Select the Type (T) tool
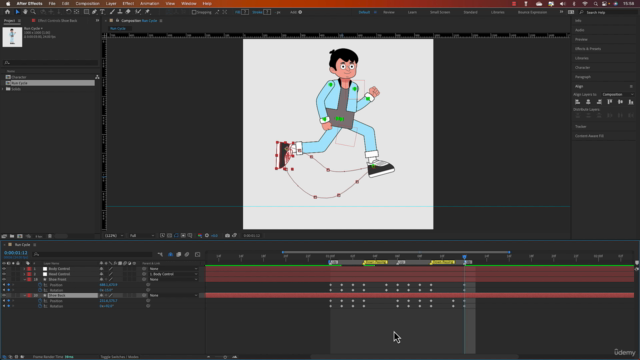Image resolution: width=640 pixels, height=360 pixels. pos(102,12)
